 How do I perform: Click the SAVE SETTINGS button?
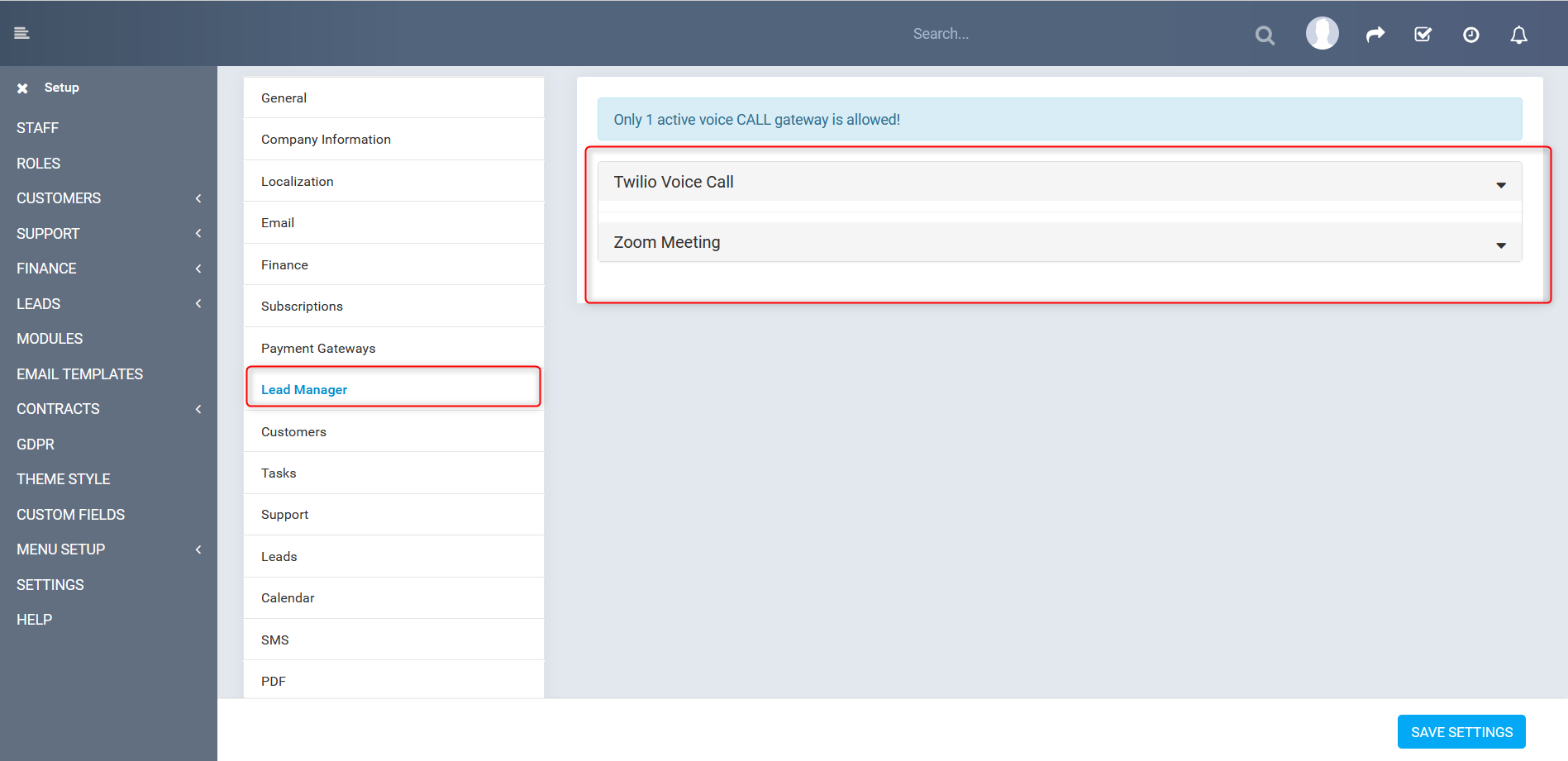(1461, 731)
